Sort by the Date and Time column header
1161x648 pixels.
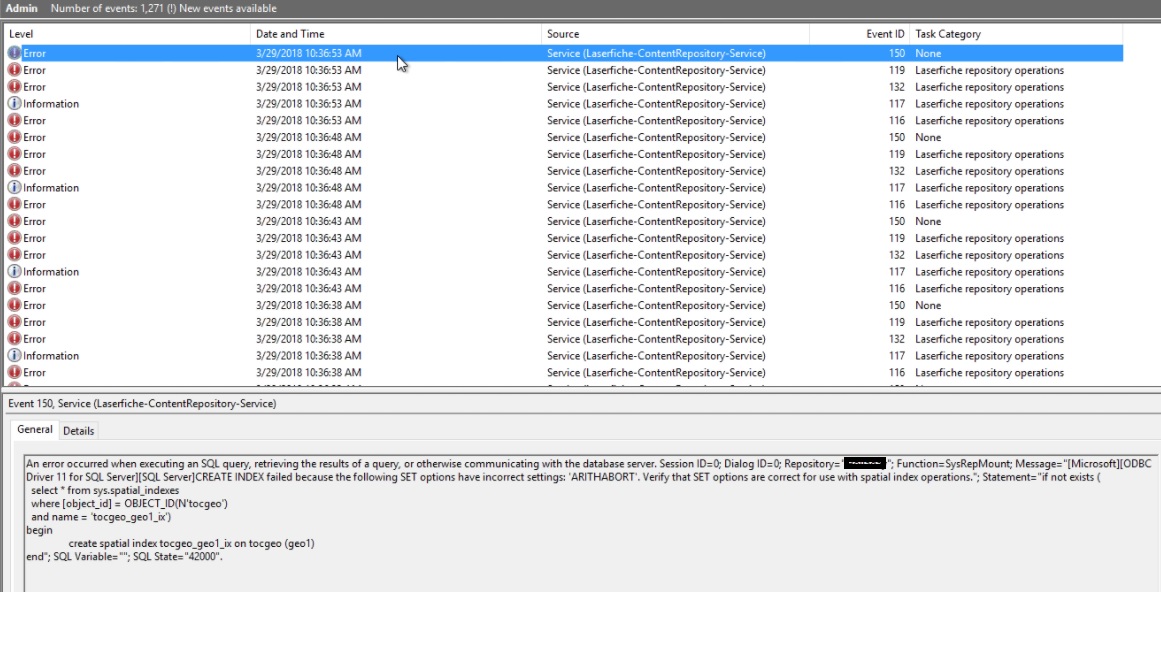click(396, 34)
